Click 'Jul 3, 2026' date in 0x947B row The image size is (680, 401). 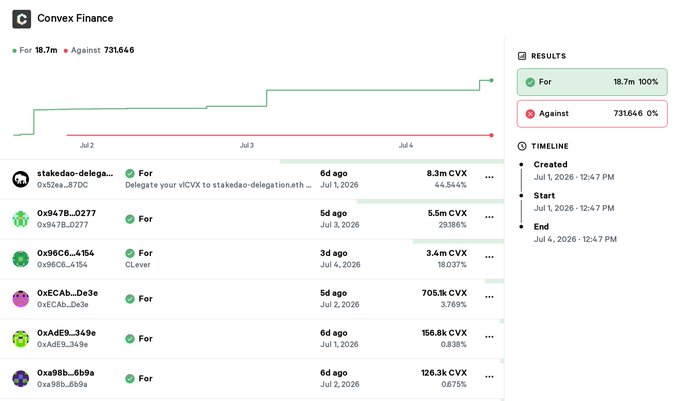click(340, 225)
